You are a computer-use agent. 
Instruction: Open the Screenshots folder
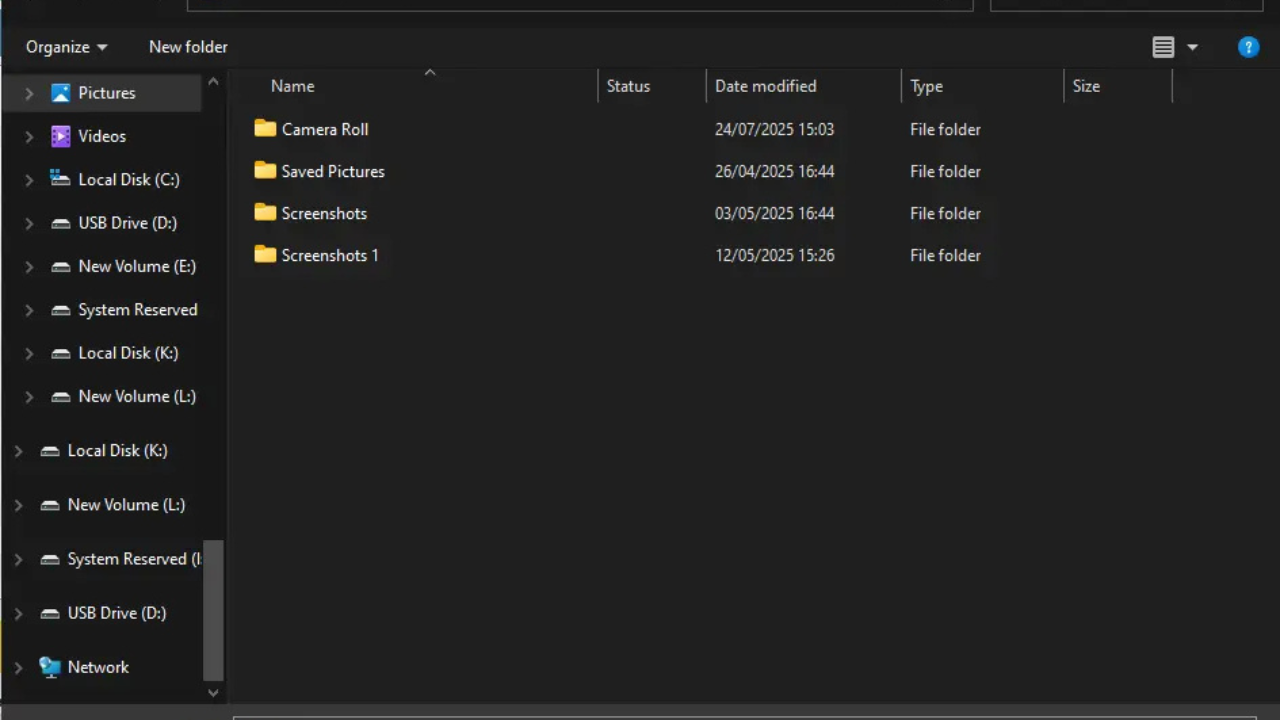323,213
